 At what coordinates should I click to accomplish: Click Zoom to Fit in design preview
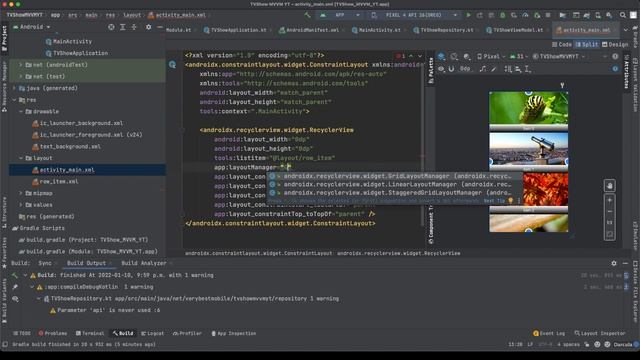coord(609,234)
